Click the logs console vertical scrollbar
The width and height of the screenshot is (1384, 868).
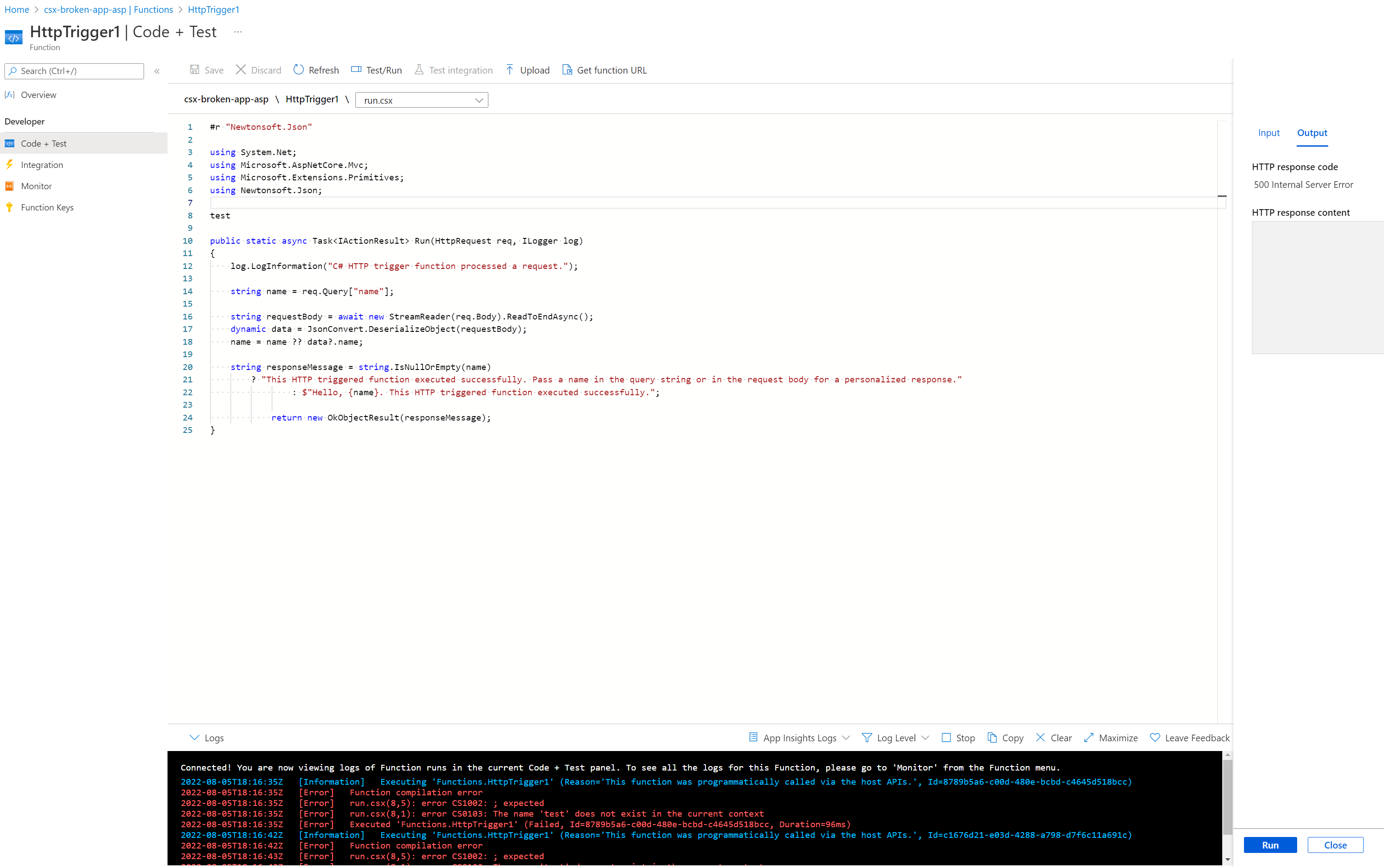(x=1227, y=798)
